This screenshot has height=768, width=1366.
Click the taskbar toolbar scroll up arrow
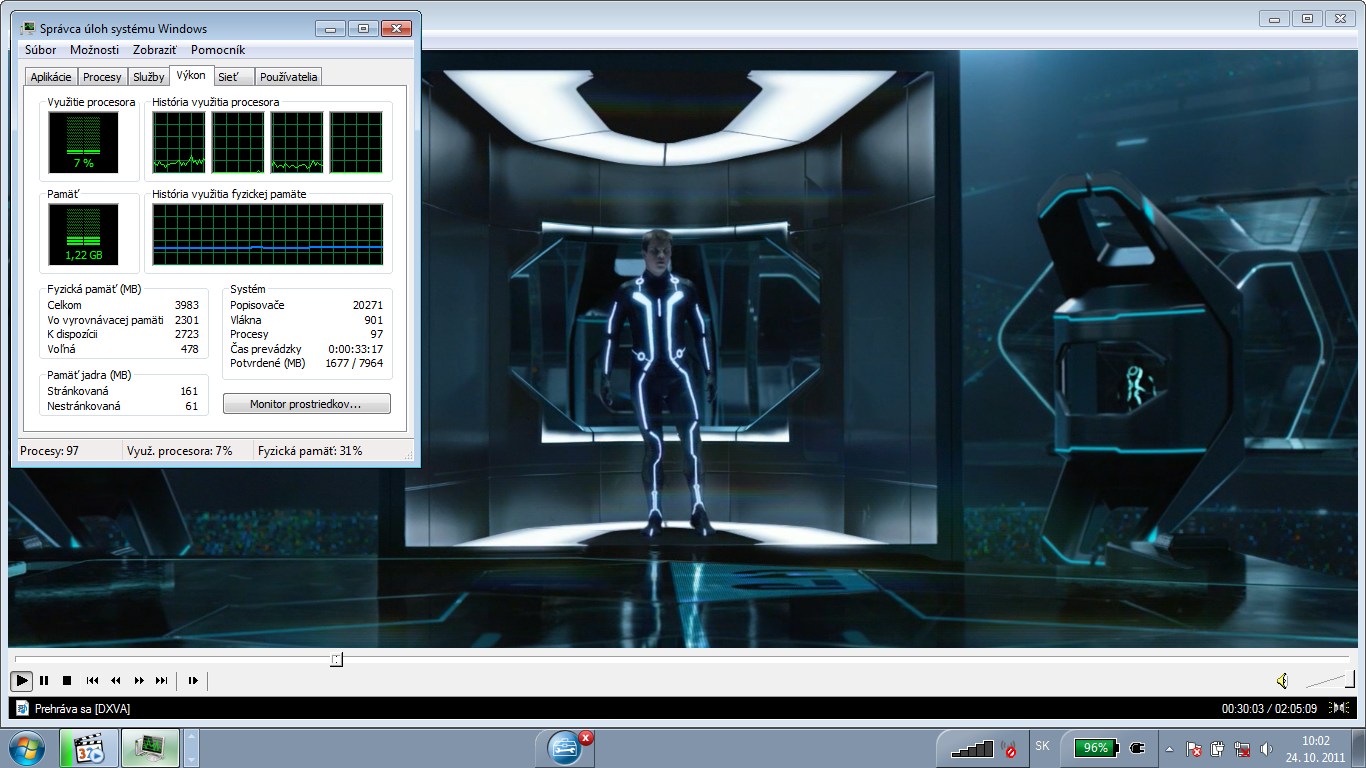point(192,735)
